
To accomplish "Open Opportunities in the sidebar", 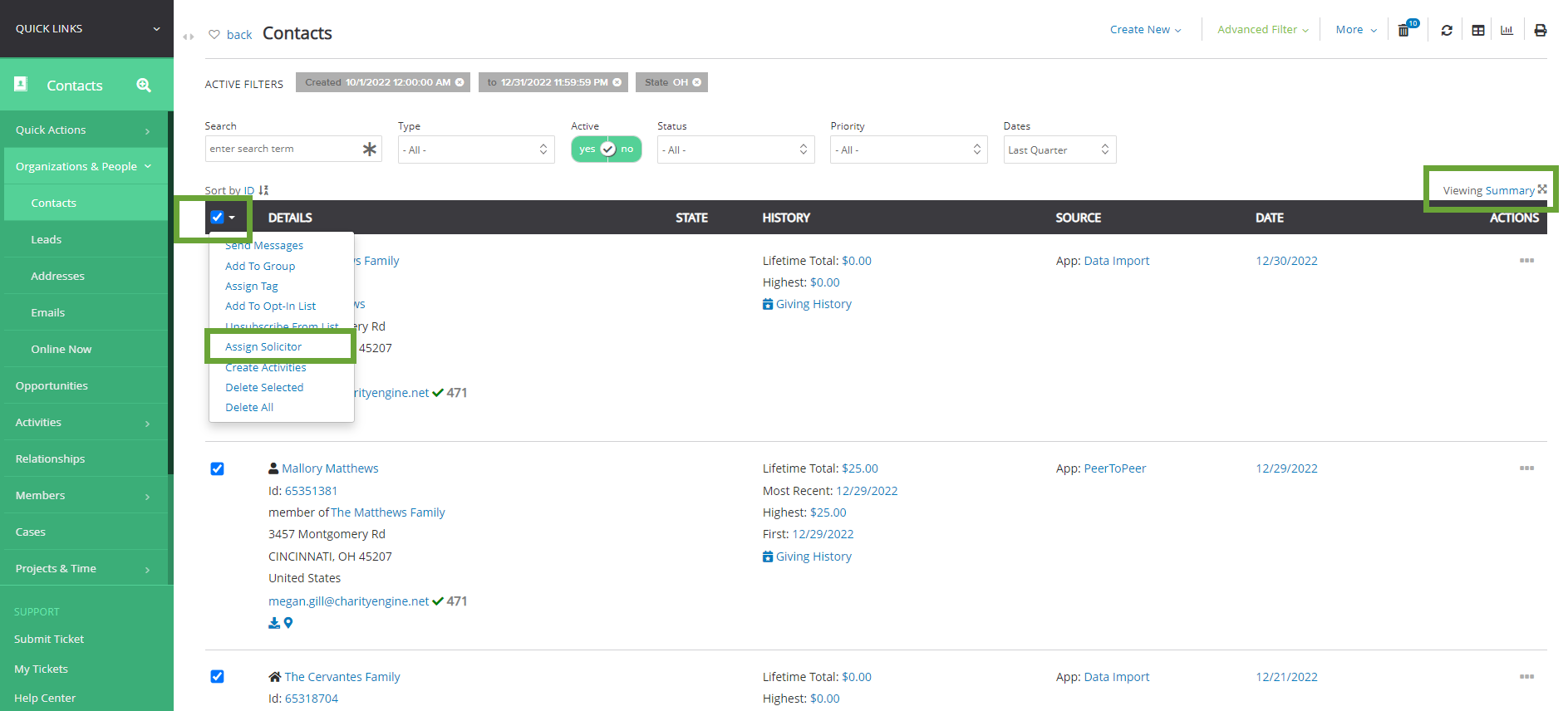I will click(52, 385).
